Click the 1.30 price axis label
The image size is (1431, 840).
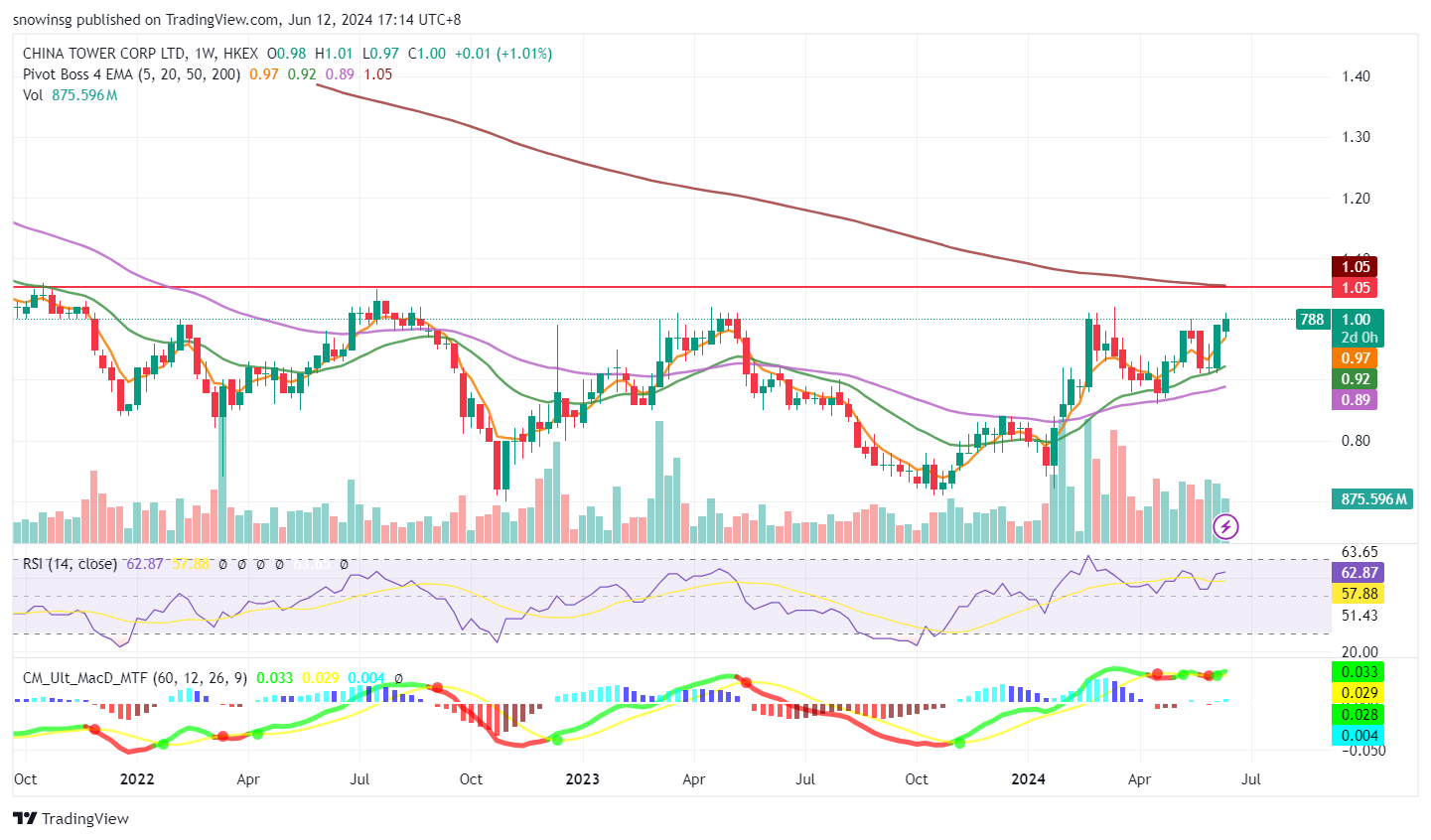tap(1356, 137)
